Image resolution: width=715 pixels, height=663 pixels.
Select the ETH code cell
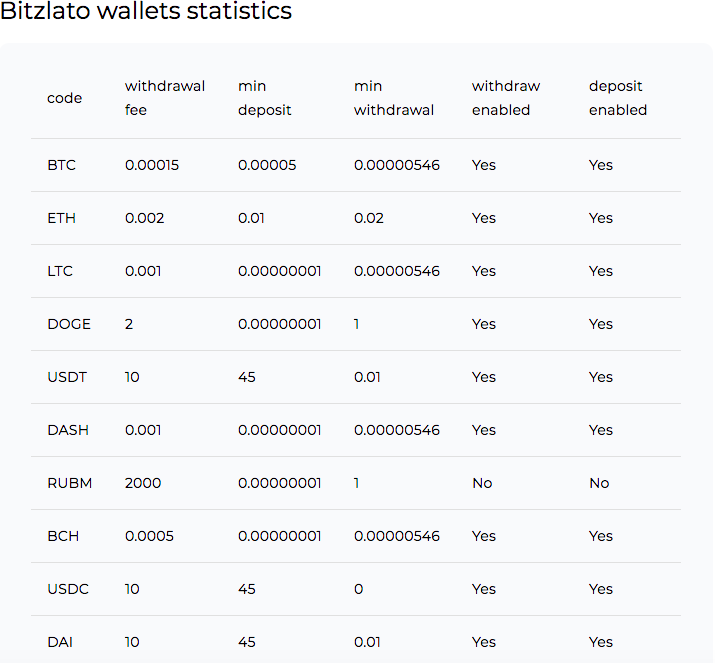(x=62, y=218)
